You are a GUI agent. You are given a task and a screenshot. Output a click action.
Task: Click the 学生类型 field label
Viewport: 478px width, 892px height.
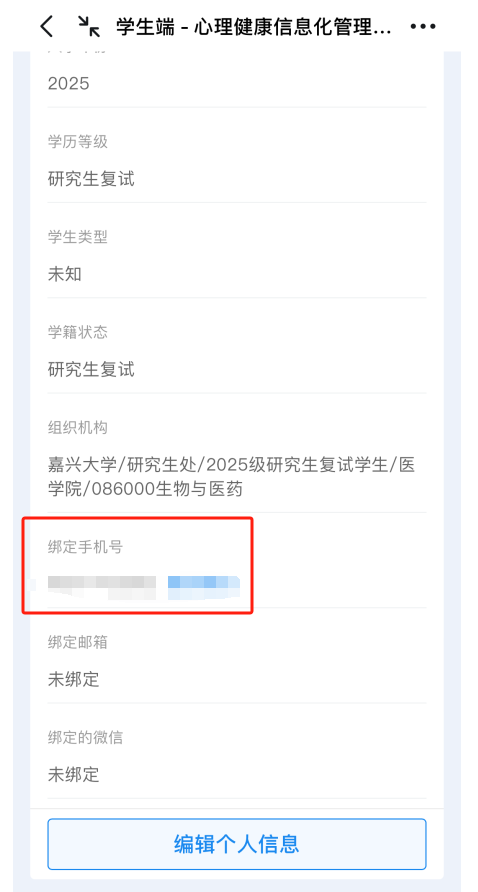[77, 237]
